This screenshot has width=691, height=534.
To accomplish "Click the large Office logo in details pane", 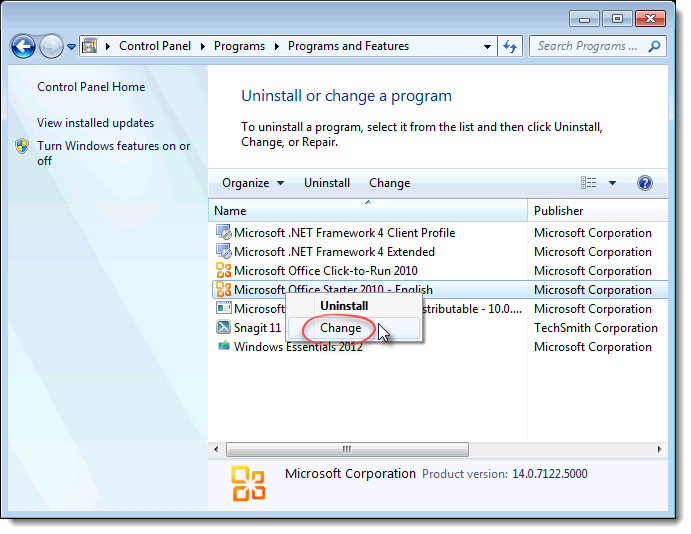I will click(x=248, y=484).
